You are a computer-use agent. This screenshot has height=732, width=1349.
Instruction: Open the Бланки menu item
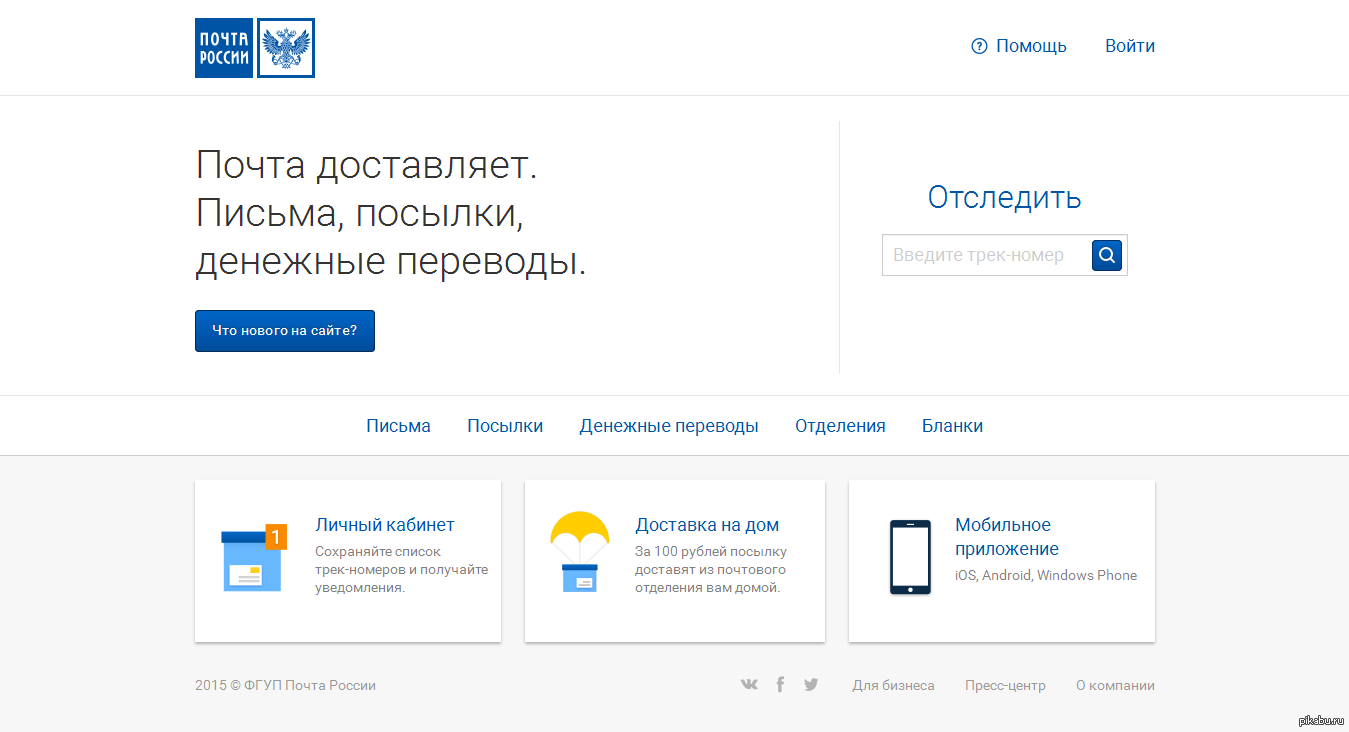tap(952, 426)
